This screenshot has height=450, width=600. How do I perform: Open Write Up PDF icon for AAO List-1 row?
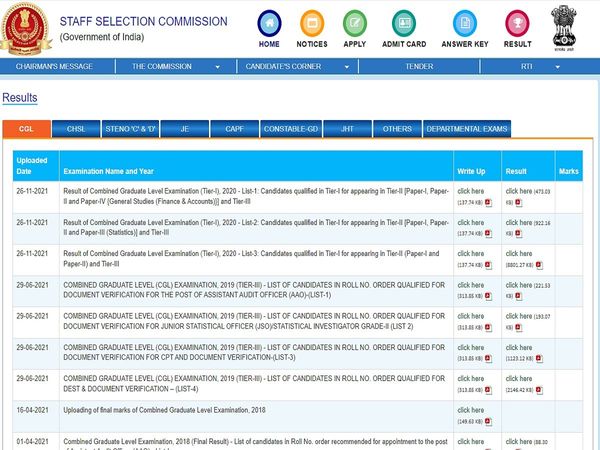(488, 296)
